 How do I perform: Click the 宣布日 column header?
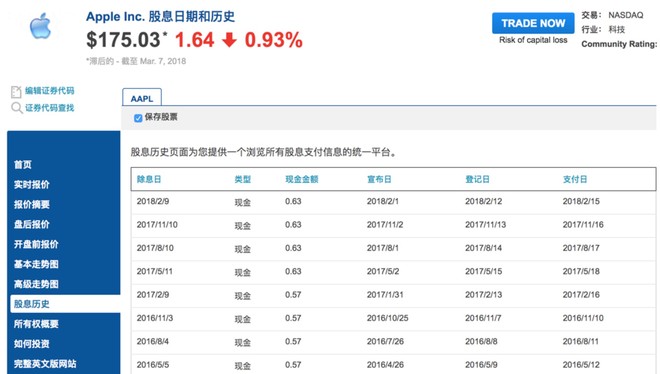tap(379, 179)
